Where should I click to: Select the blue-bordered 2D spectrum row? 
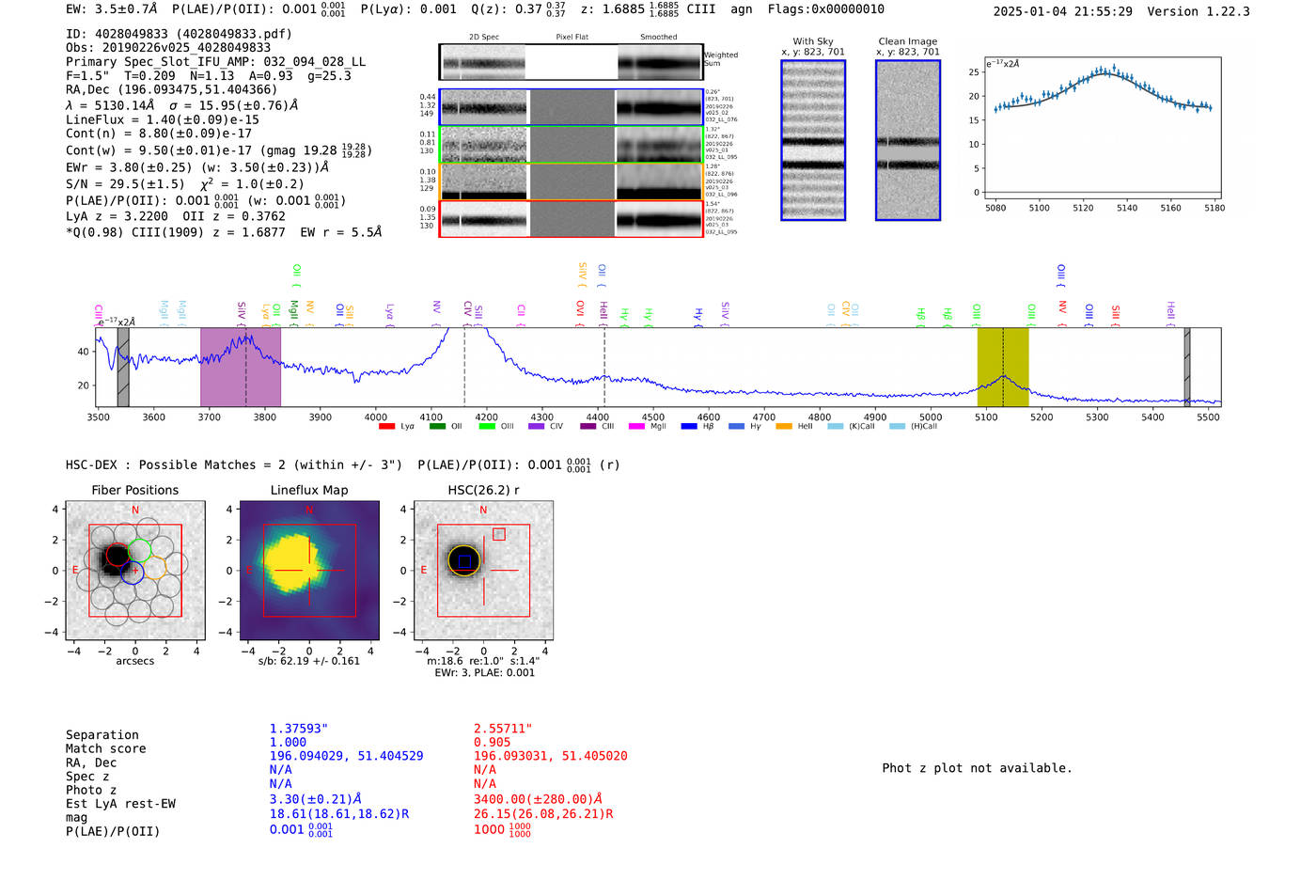pos(572,107)
